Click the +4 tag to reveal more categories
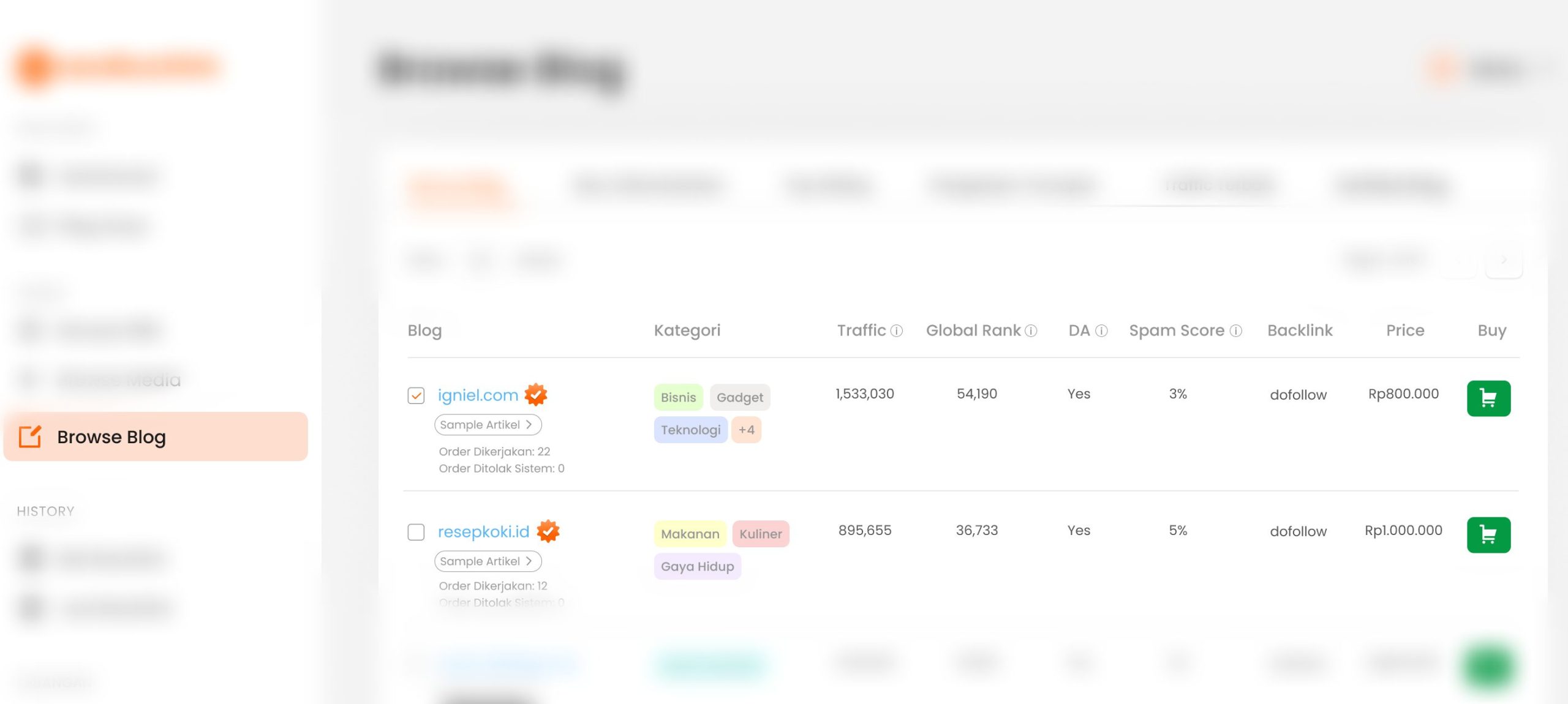 point(746,430)
